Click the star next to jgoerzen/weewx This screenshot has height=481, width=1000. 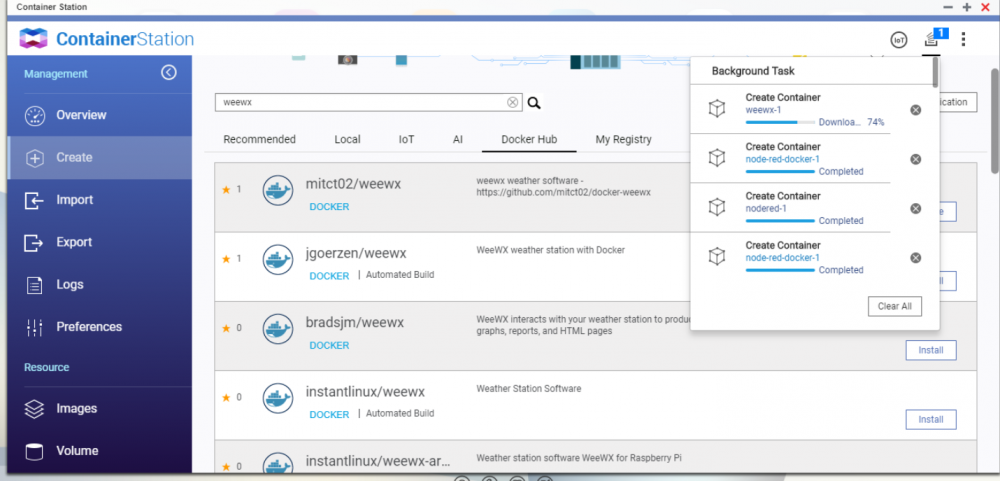pyautogui.click(x=226, y=259)
